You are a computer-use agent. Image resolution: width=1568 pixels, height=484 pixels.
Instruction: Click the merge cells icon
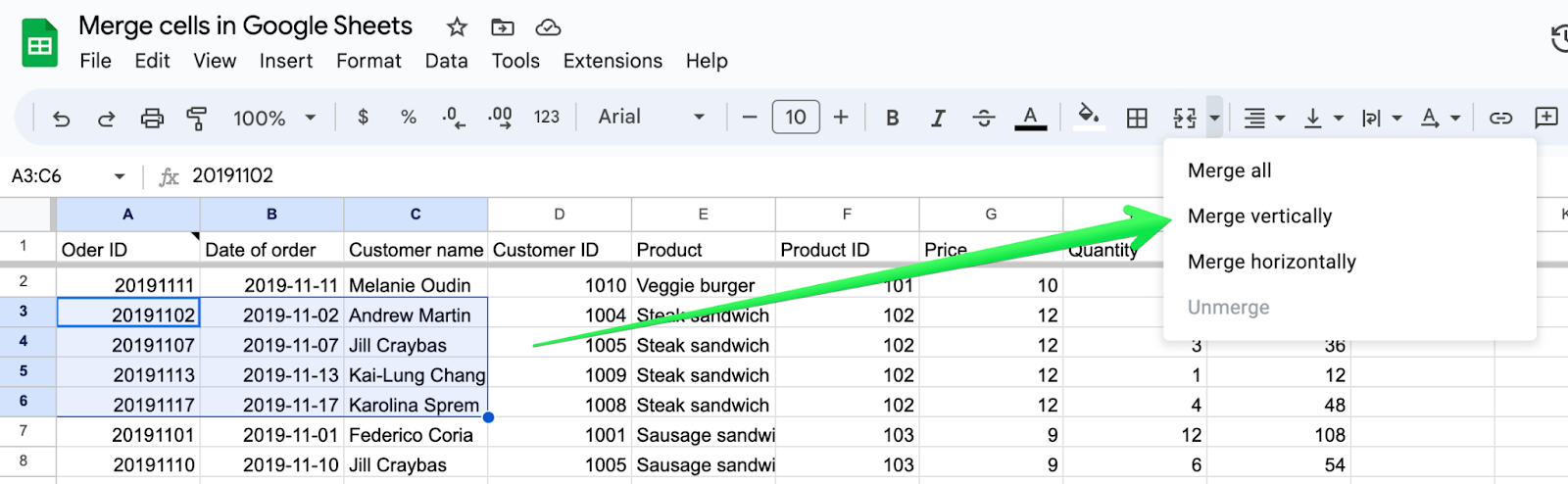1185,119
